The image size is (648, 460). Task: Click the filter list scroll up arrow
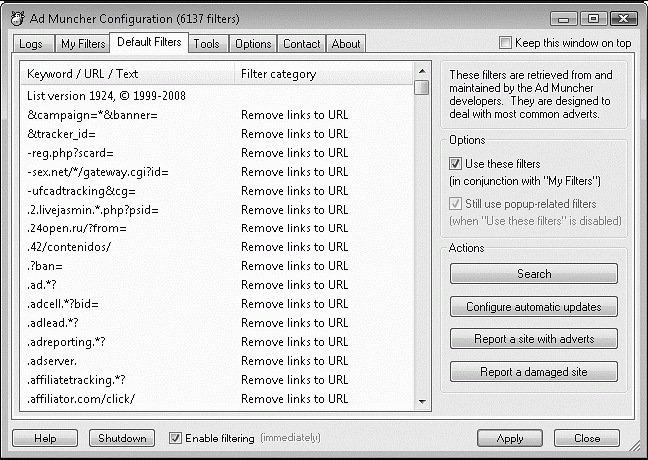click(x=422, y=71)
